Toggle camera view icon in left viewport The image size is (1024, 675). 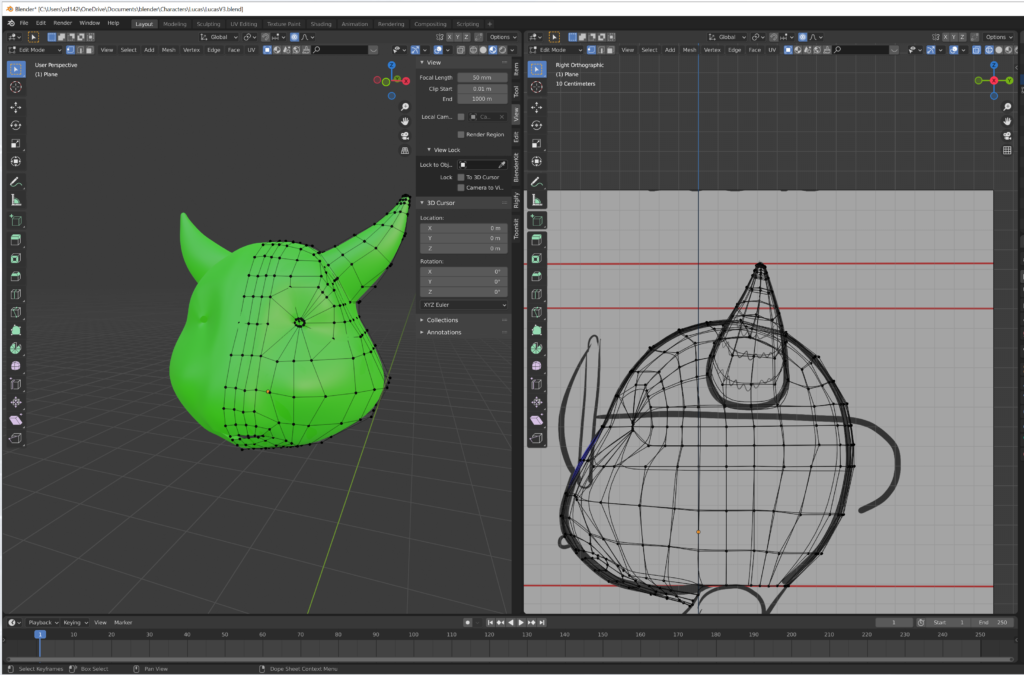point(405,136)
